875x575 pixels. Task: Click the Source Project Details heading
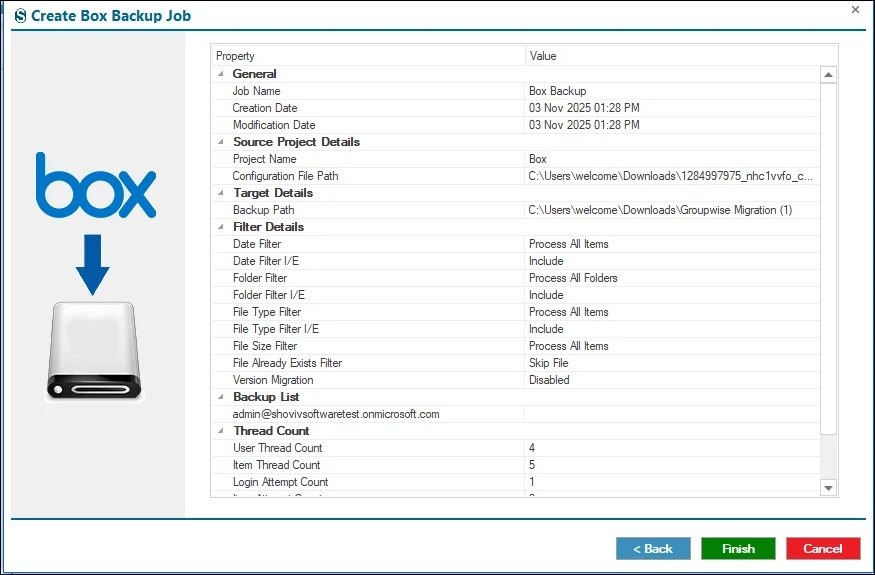click(x=296, y=142)
